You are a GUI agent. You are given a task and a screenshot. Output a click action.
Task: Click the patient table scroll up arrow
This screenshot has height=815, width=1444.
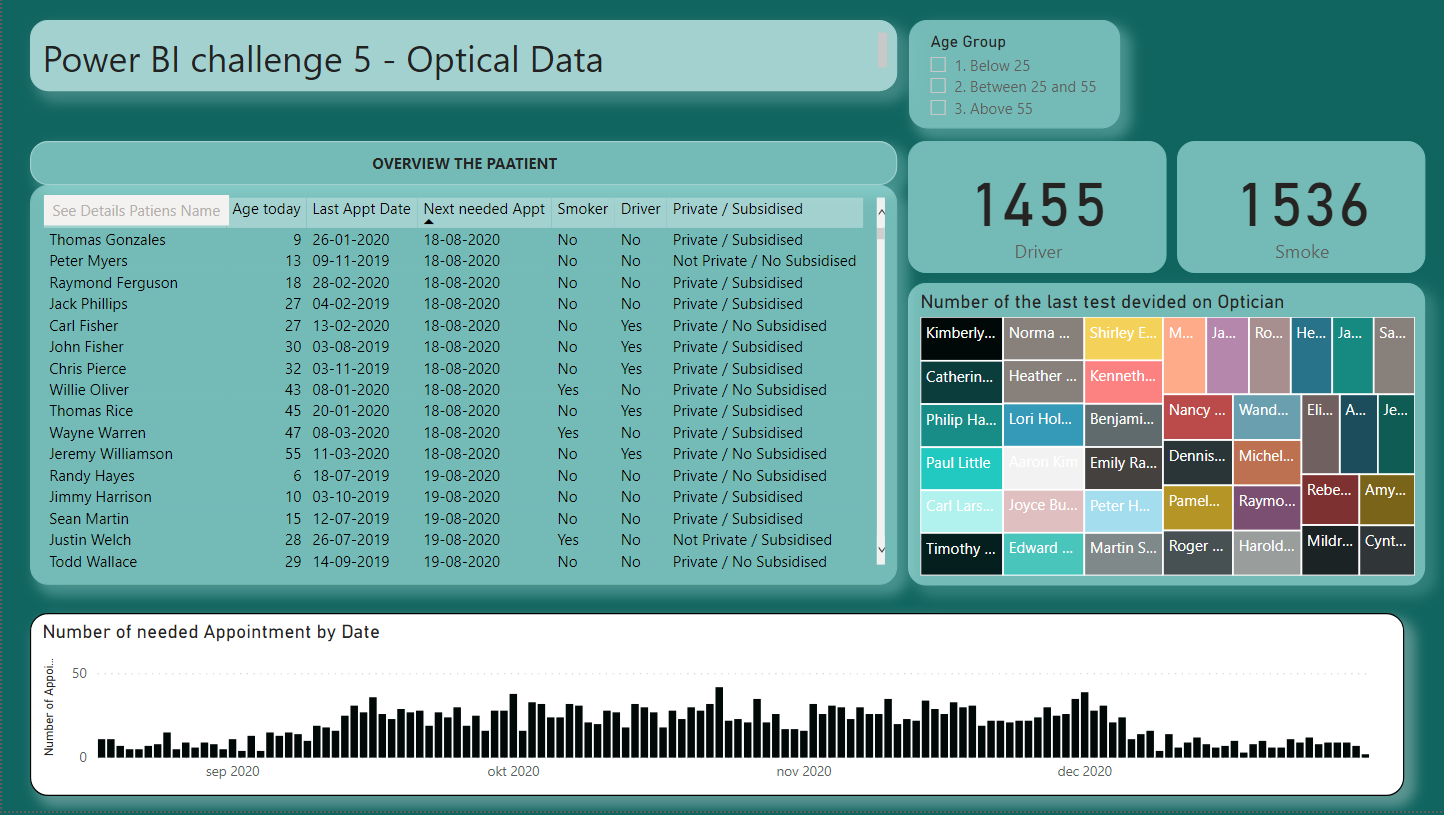(x=881, y=211)
